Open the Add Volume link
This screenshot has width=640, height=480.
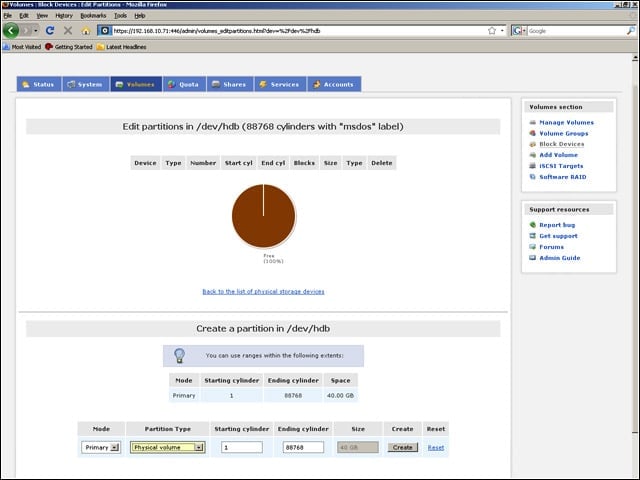pyautogui.click(x=558, y=155)
